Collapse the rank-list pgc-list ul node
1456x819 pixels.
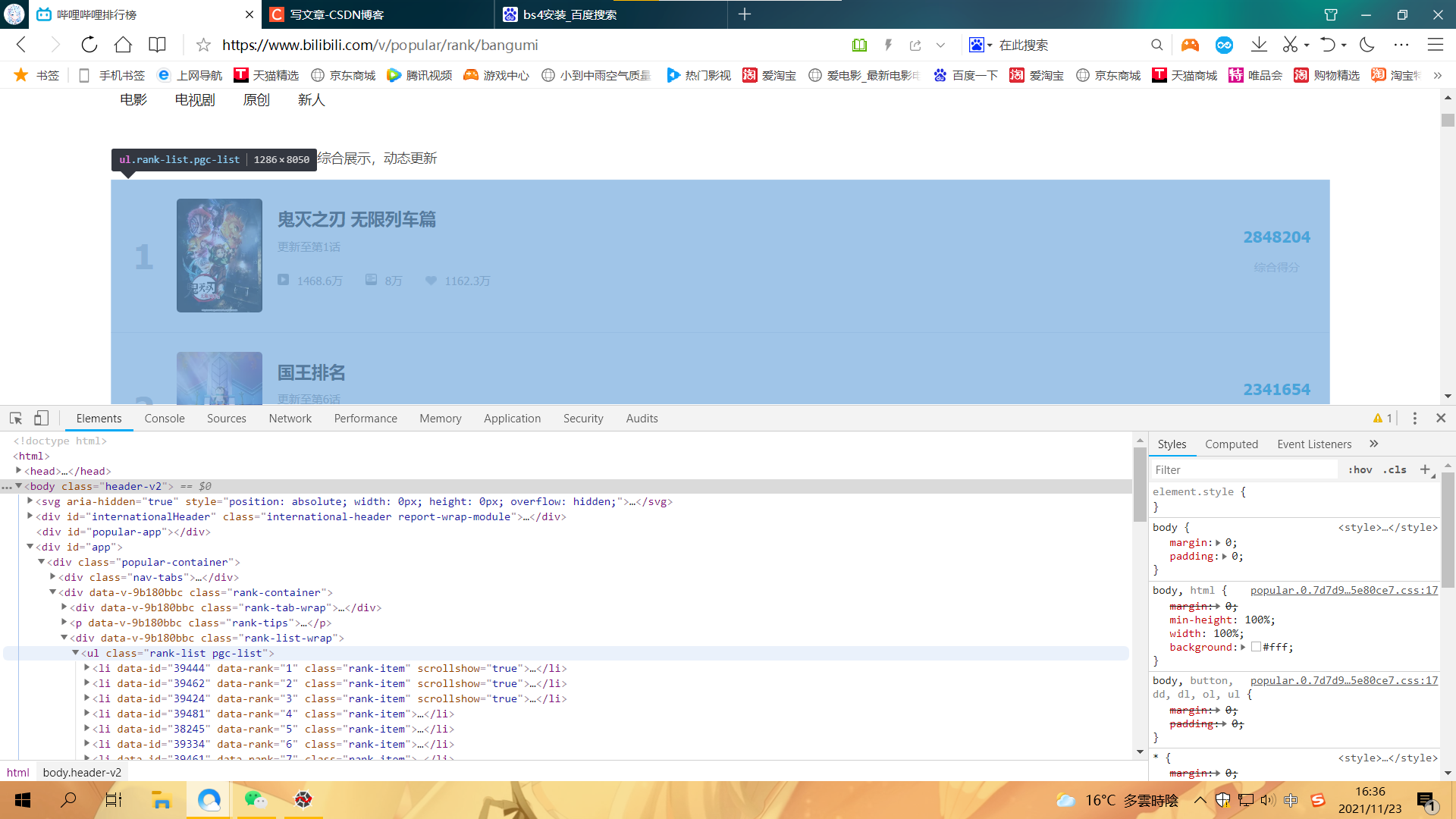point(76,653)
